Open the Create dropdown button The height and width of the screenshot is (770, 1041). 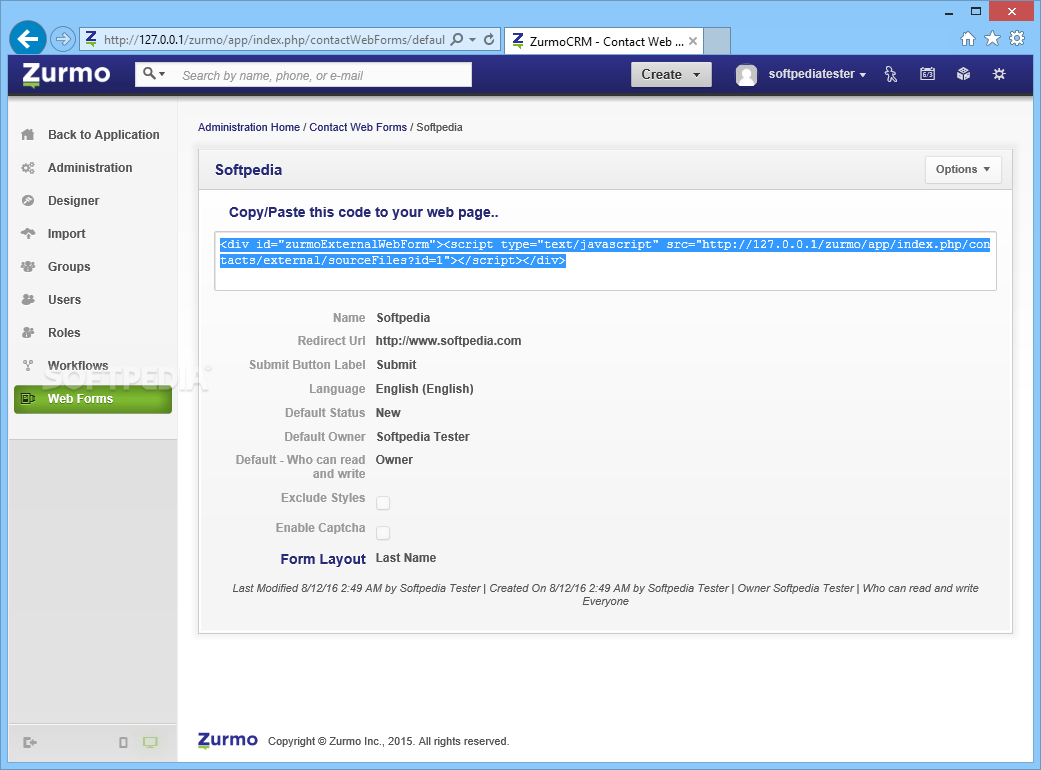(671, 74)
